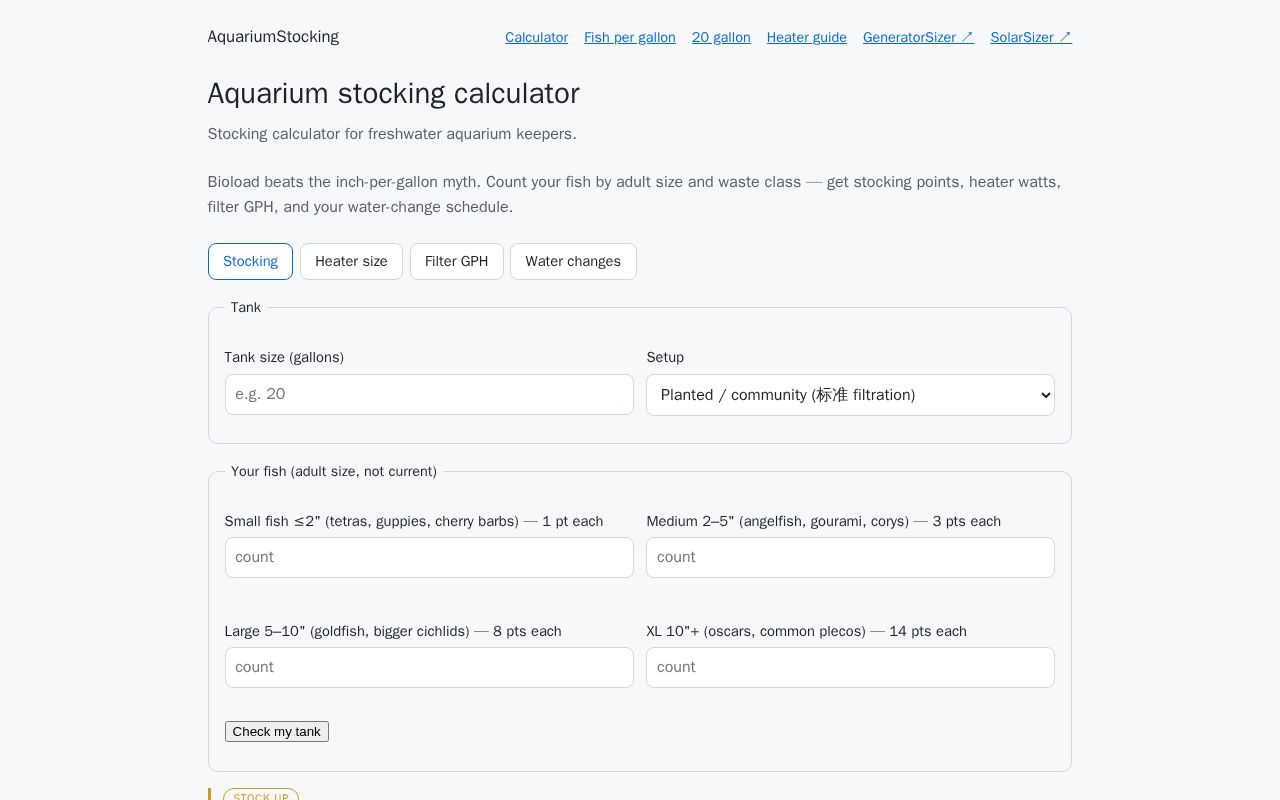Follow the SolarSizer external link
This screenshot has width=1280, height=800.
(1031, 37)
